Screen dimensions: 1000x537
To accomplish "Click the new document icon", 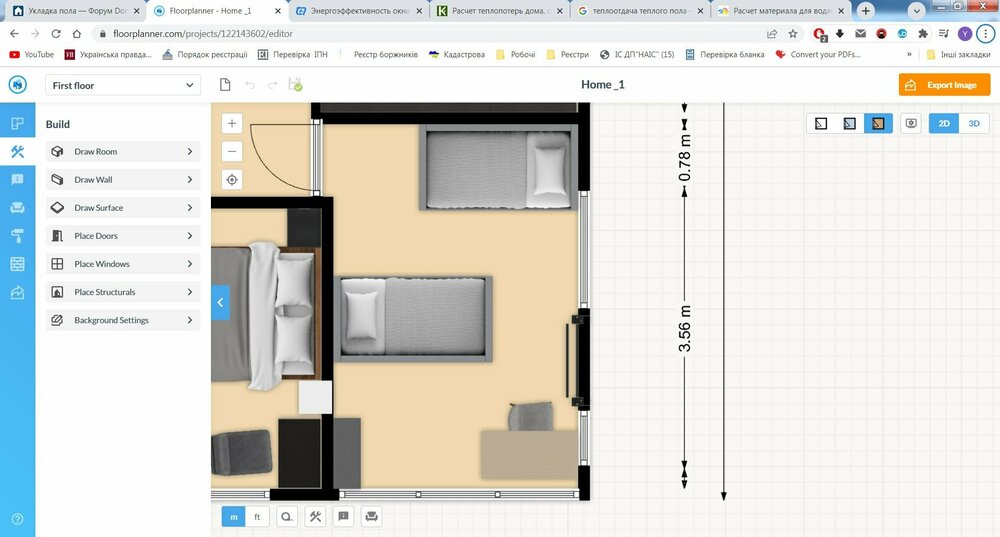I will 226,85.
